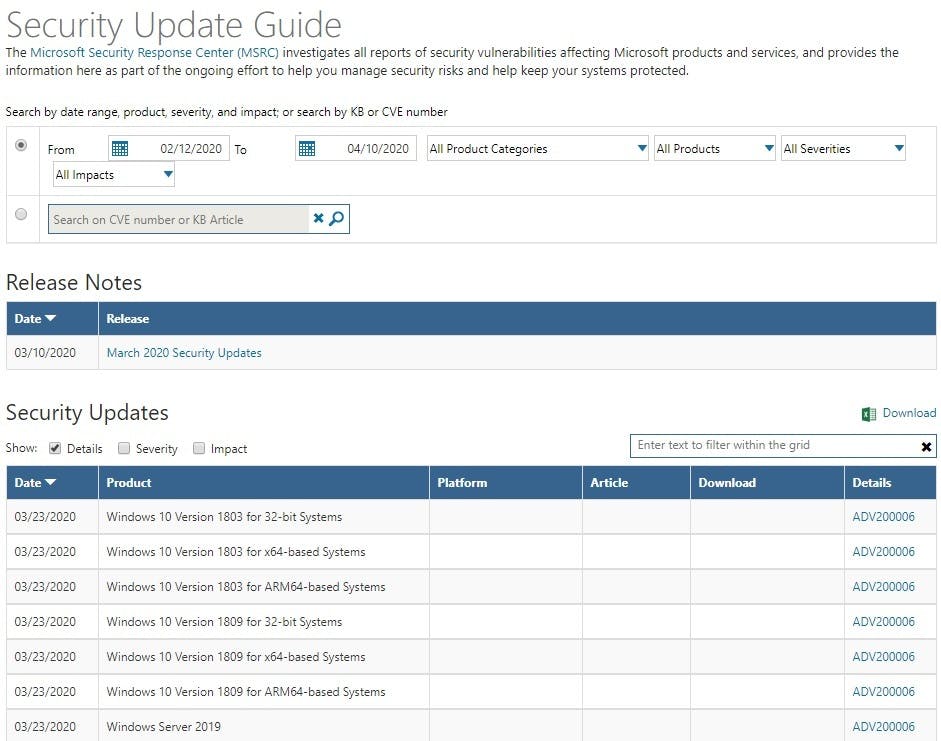
Task: Click the magnifier search icon
Action: tap(337, 218)
